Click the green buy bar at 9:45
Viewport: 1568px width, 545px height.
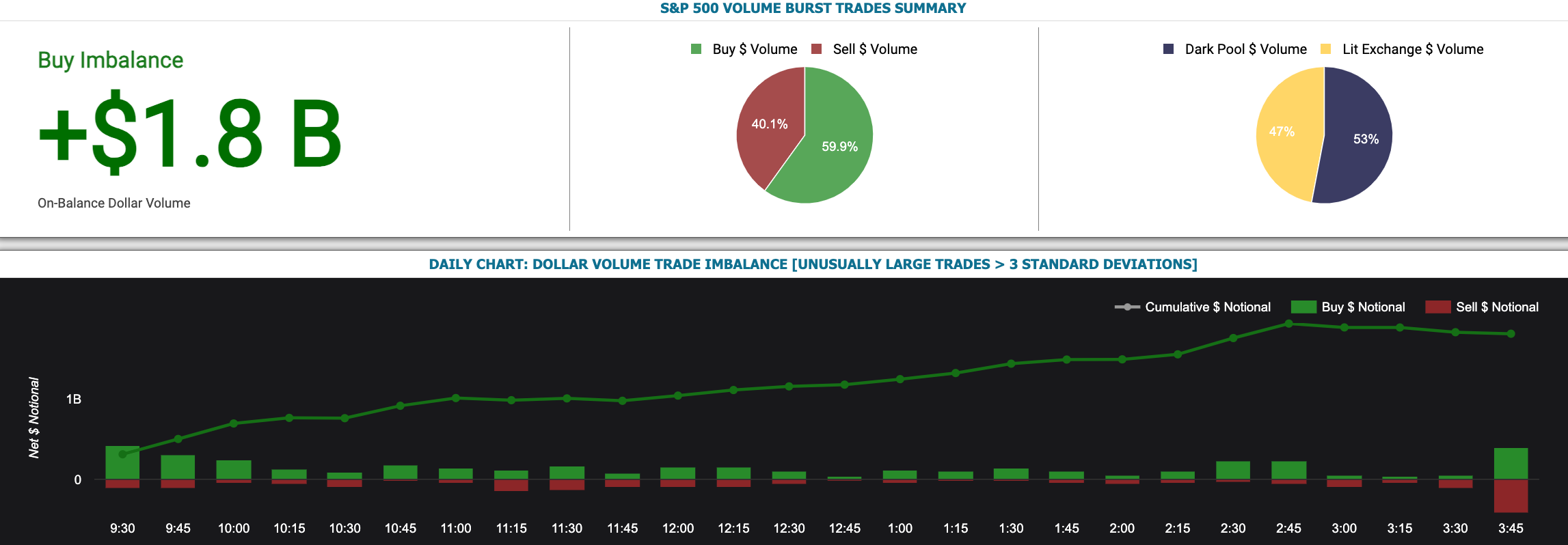pyautogui.click(x=178, y=467)
